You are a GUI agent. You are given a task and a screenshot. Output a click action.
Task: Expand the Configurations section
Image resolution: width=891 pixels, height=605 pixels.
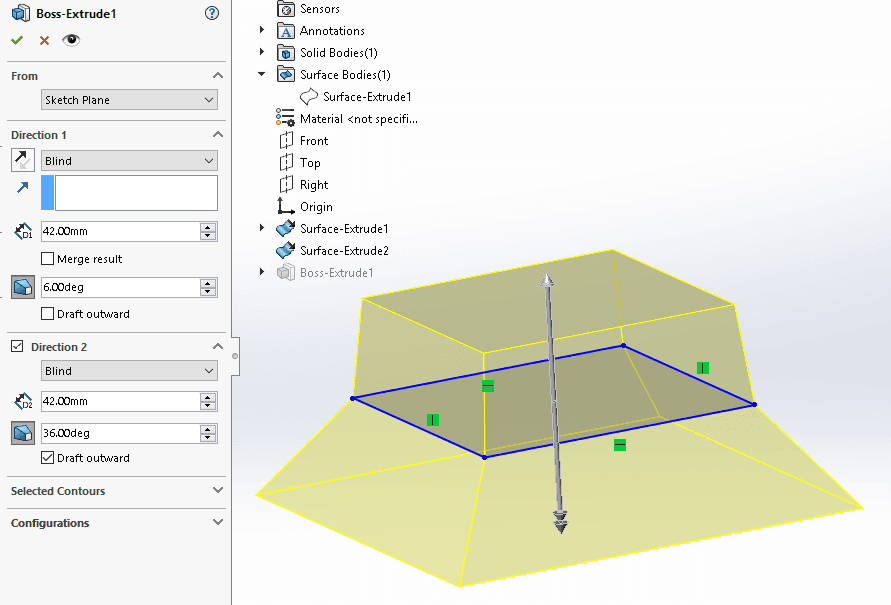pos(218,523)
